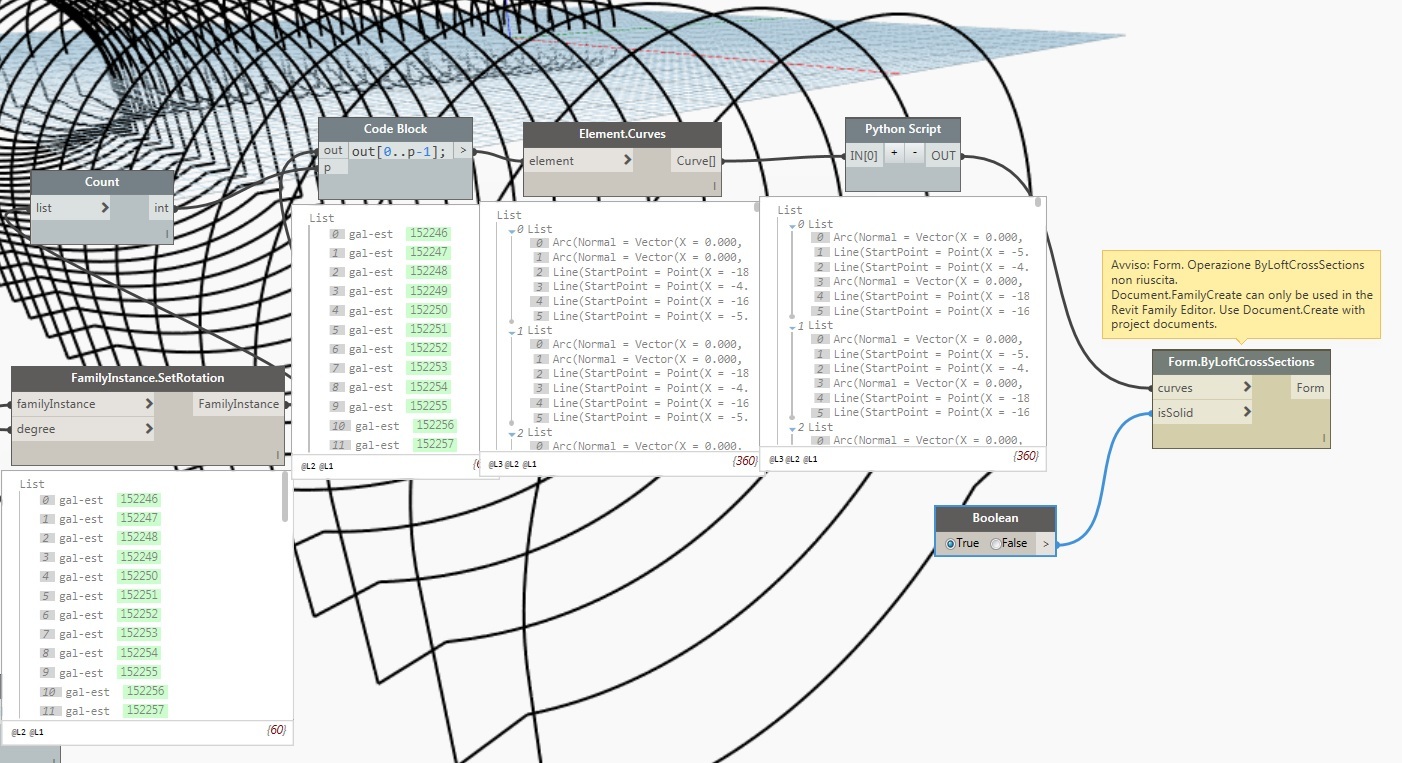Click the curves input port on Form.ByLoftCrossSections
The height and width of the screenshot is (763, 1402).
1202,388
